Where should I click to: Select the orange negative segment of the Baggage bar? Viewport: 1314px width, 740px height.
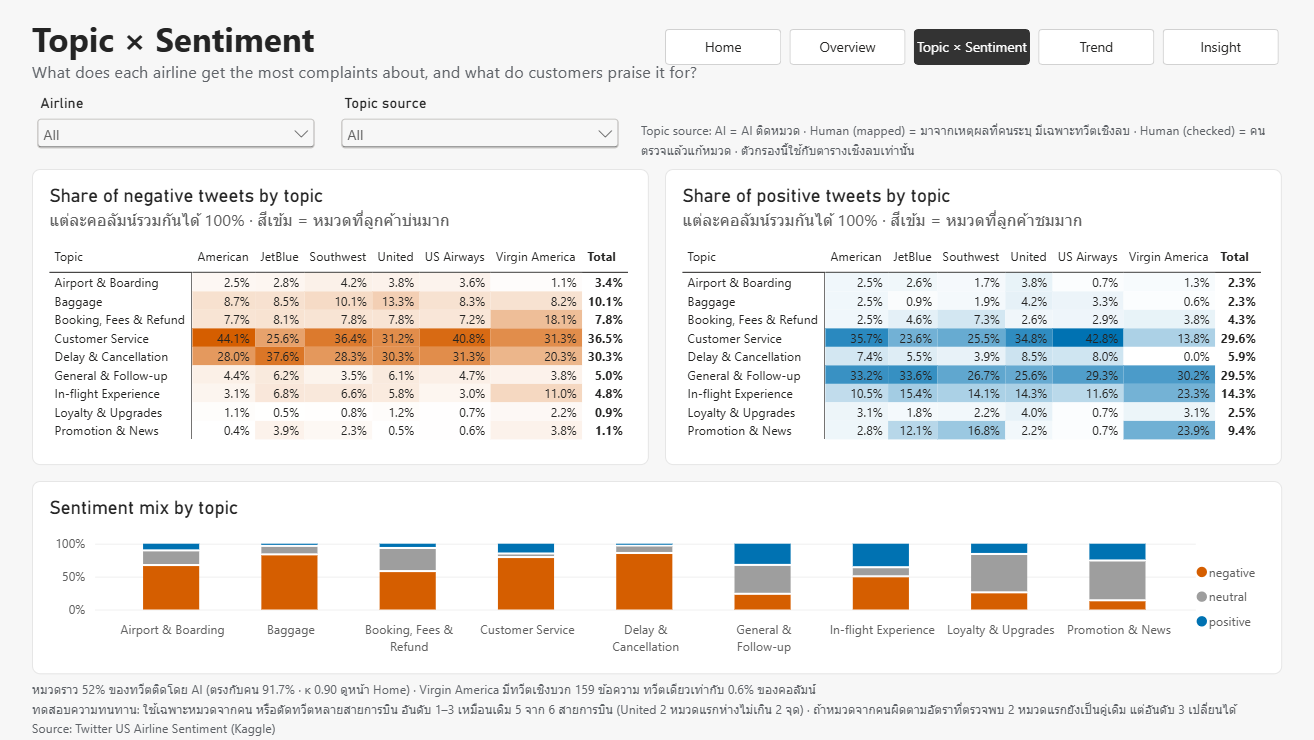(x=291, y=582)
